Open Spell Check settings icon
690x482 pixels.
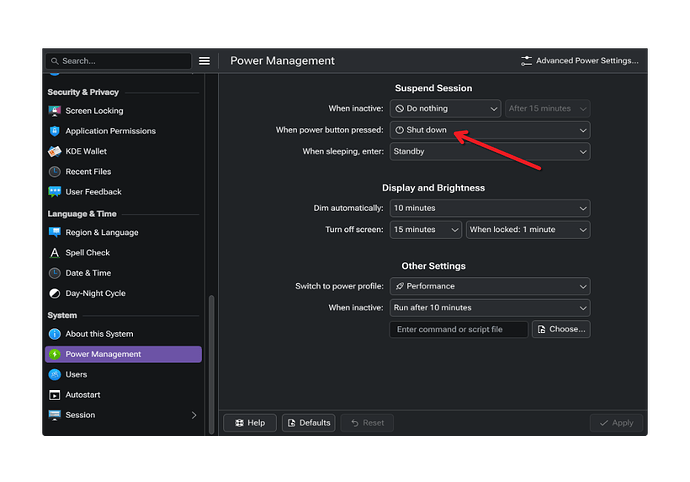[55, 253]
